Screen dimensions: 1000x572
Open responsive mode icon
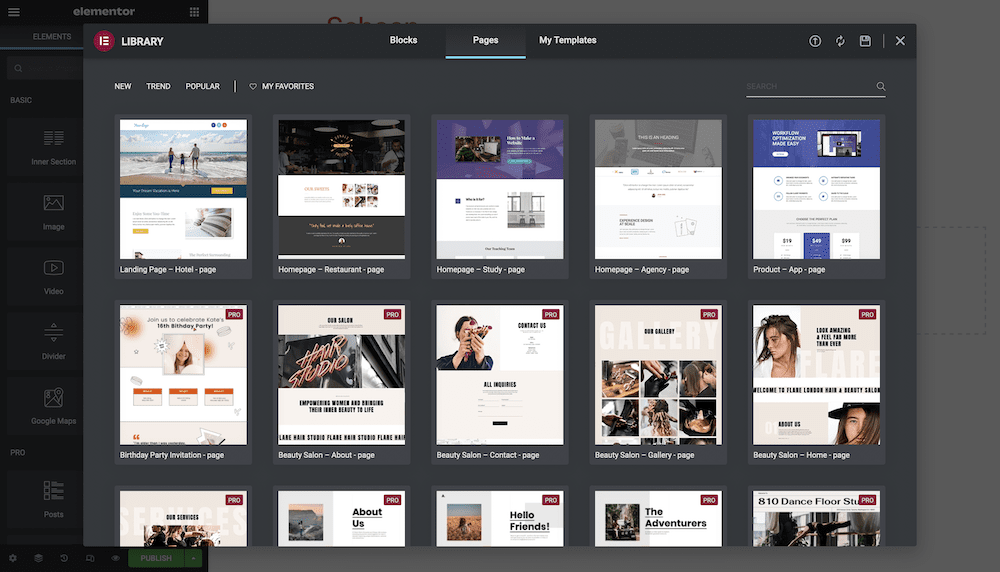(x=90, y=558)
